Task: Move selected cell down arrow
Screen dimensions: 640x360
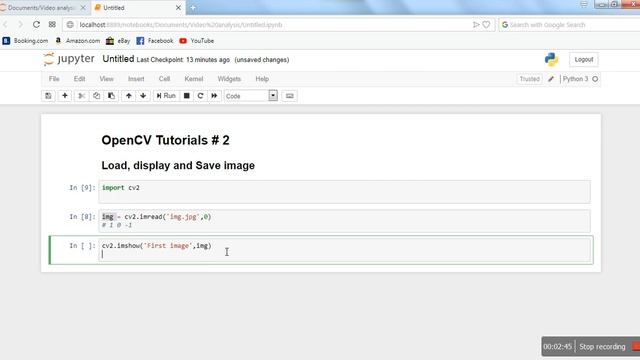Action: click(143, 96)
